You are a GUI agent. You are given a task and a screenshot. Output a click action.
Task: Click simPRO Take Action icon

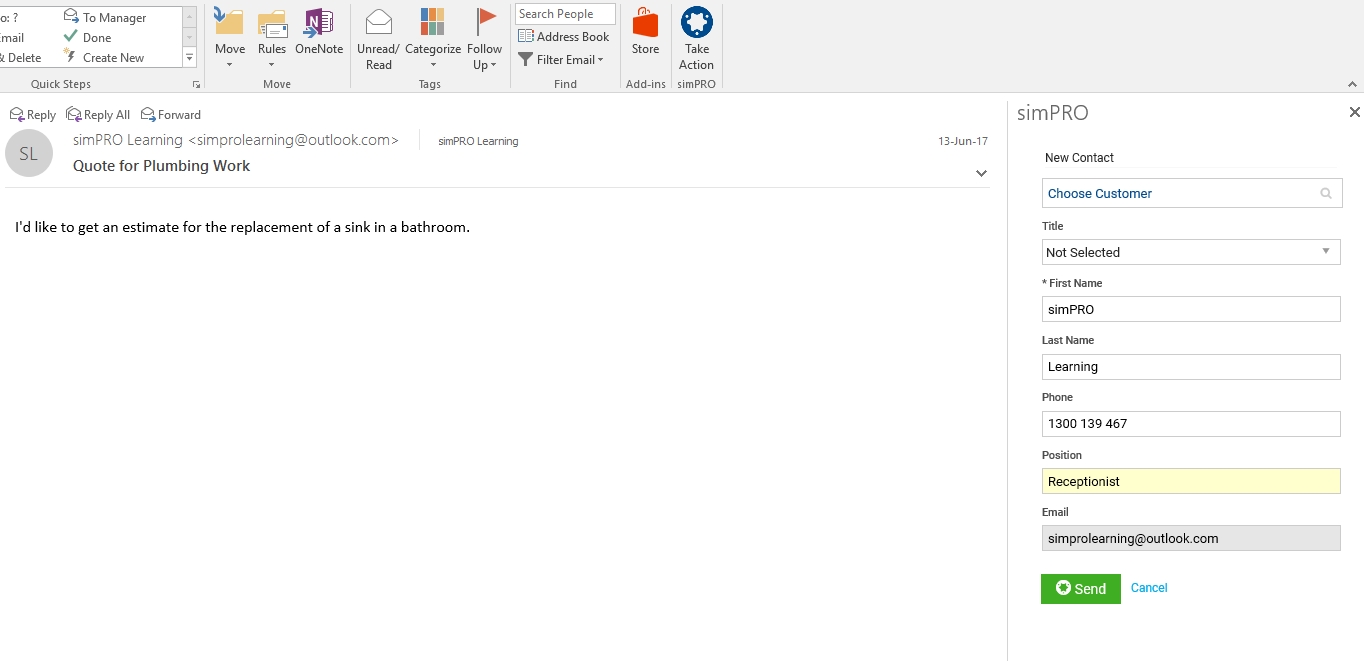coord(696,38)
